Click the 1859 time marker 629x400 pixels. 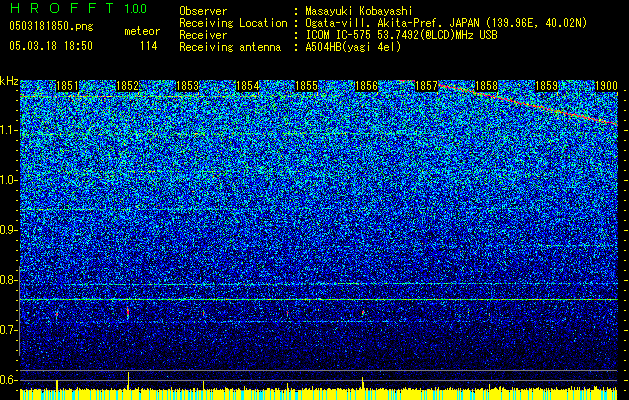[x=546, y=86]
